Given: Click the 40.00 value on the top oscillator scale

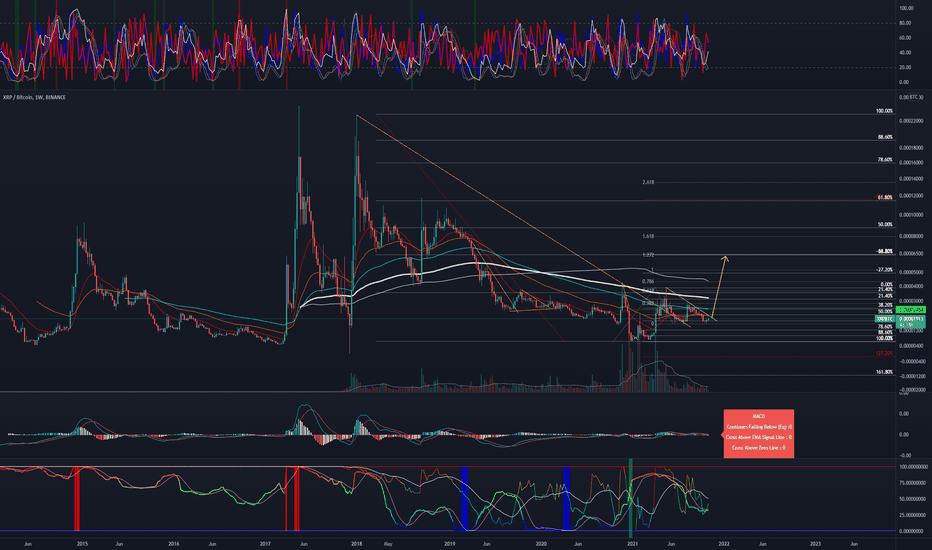Looking at the screenshot, I should click(905, 53).
